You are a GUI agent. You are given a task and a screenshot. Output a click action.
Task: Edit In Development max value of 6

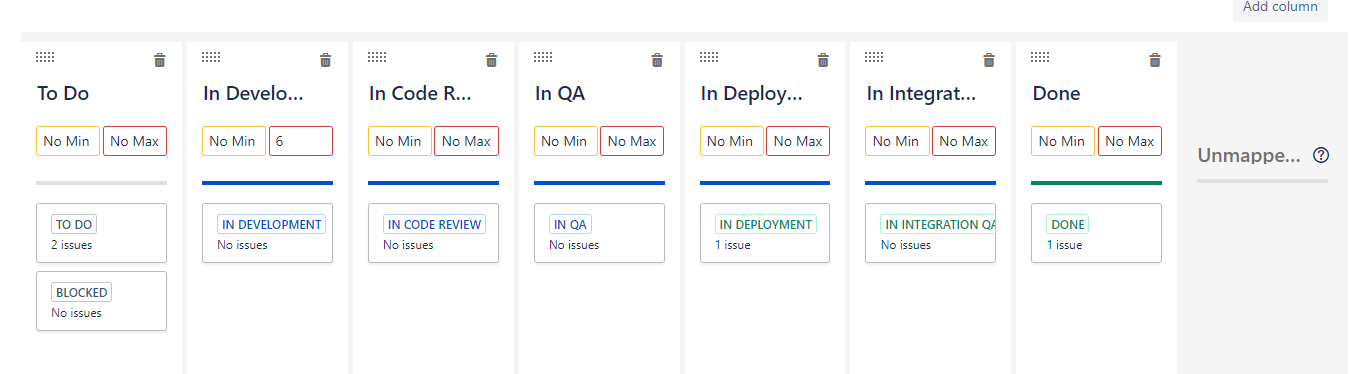(301, 141)
